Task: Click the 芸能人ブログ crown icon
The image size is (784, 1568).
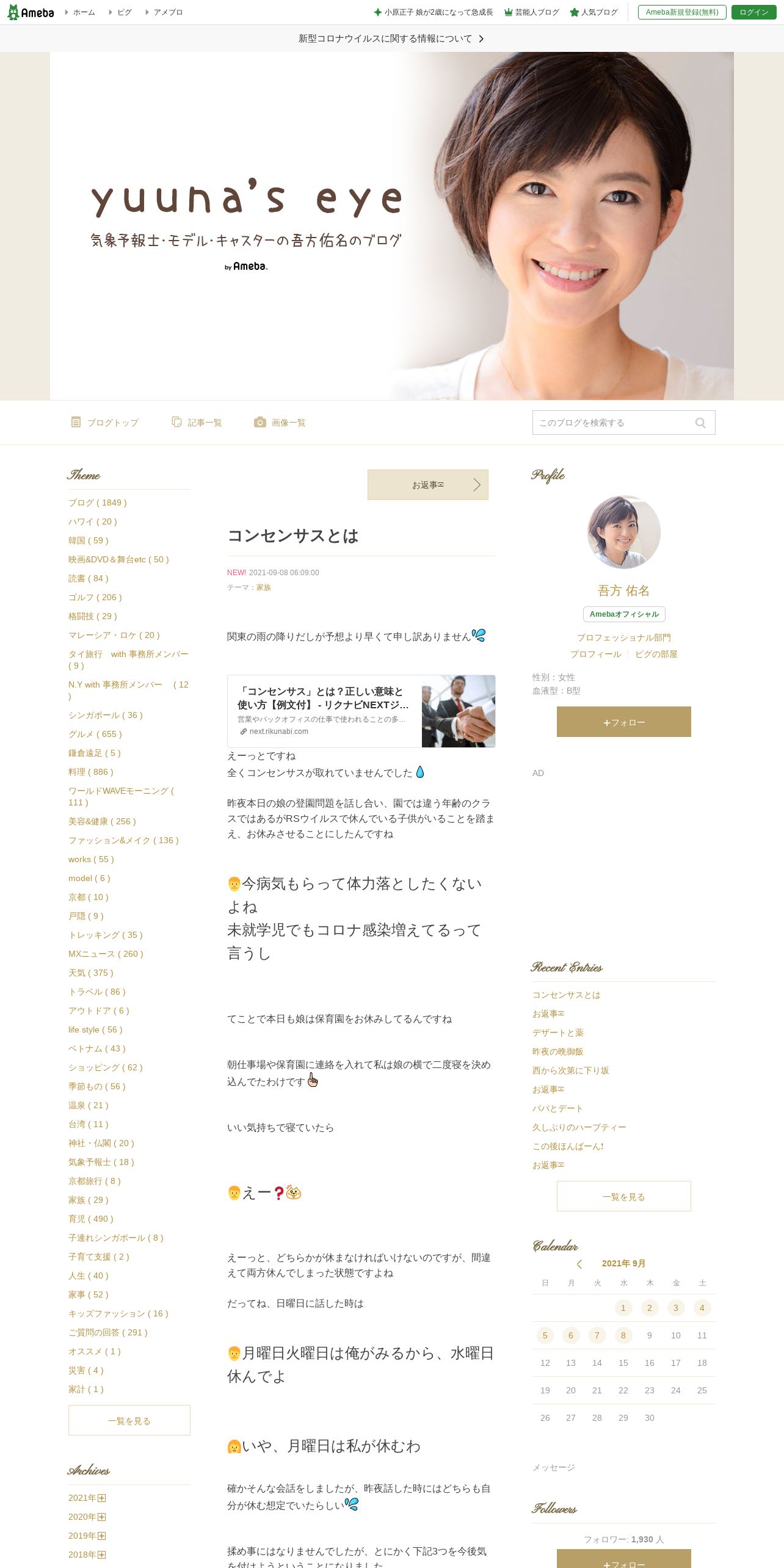Action: point(508,12)
